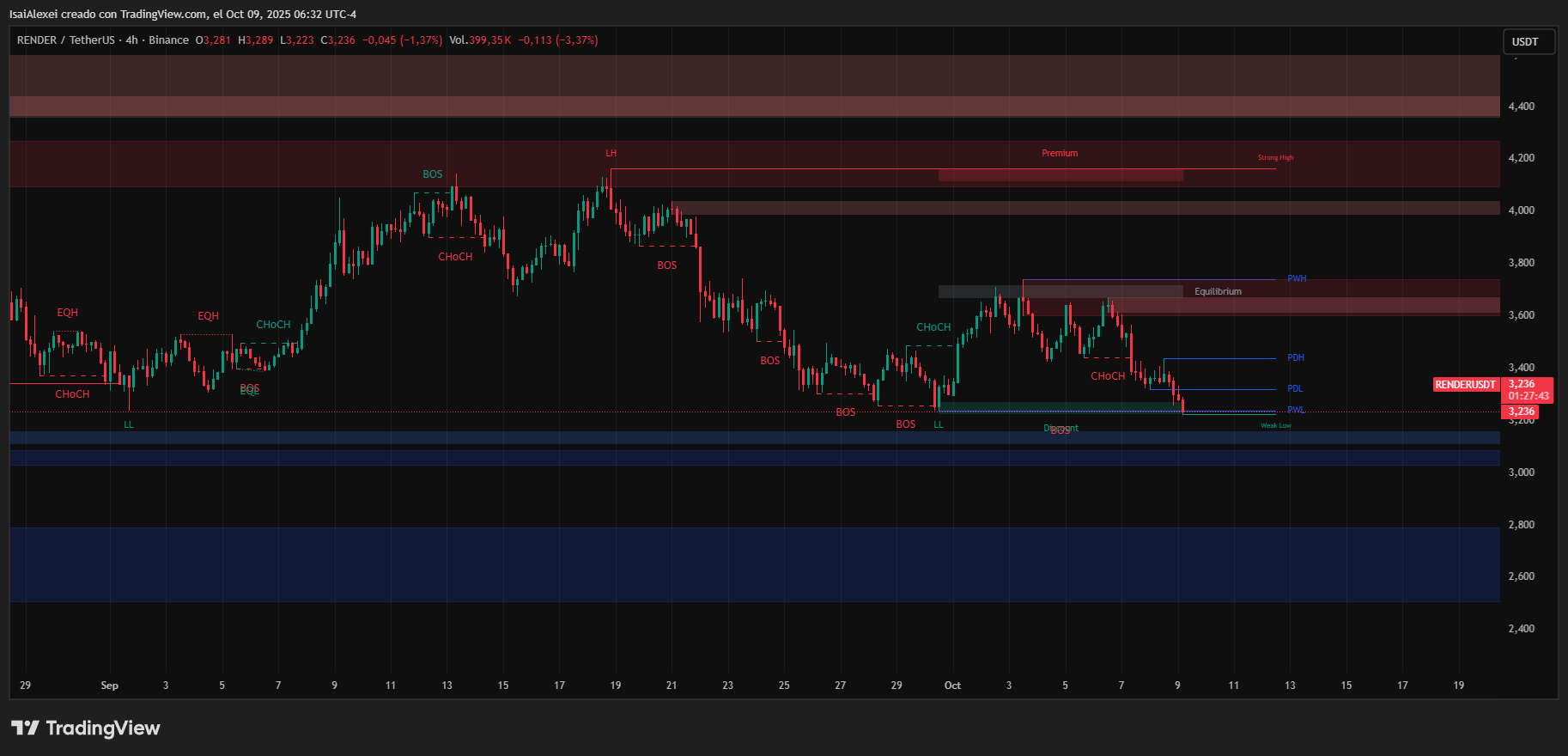Click the red Premium zone label
This screenshot has height=756, width=1568.
(1060, 154)
